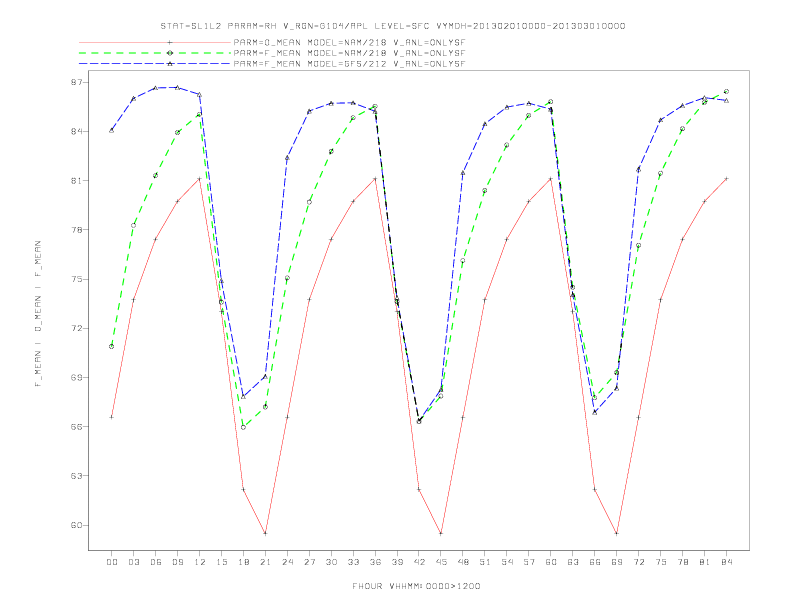Screen dimensions: 792x612
Task: Click x-axis forecast hour label 12
Action: [x=200, y=562]
